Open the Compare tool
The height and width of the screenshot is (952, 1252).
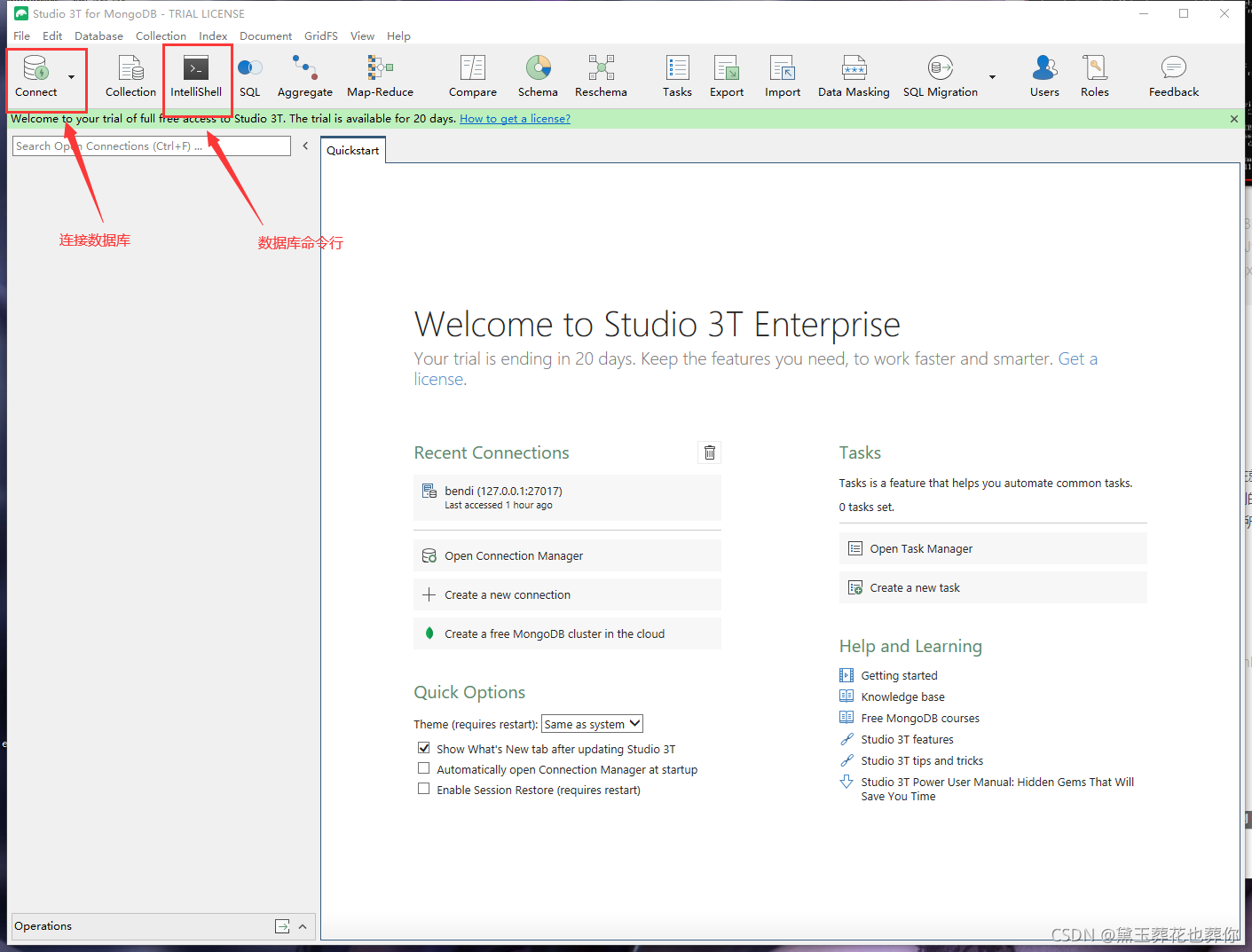click(x=473, y=76)
